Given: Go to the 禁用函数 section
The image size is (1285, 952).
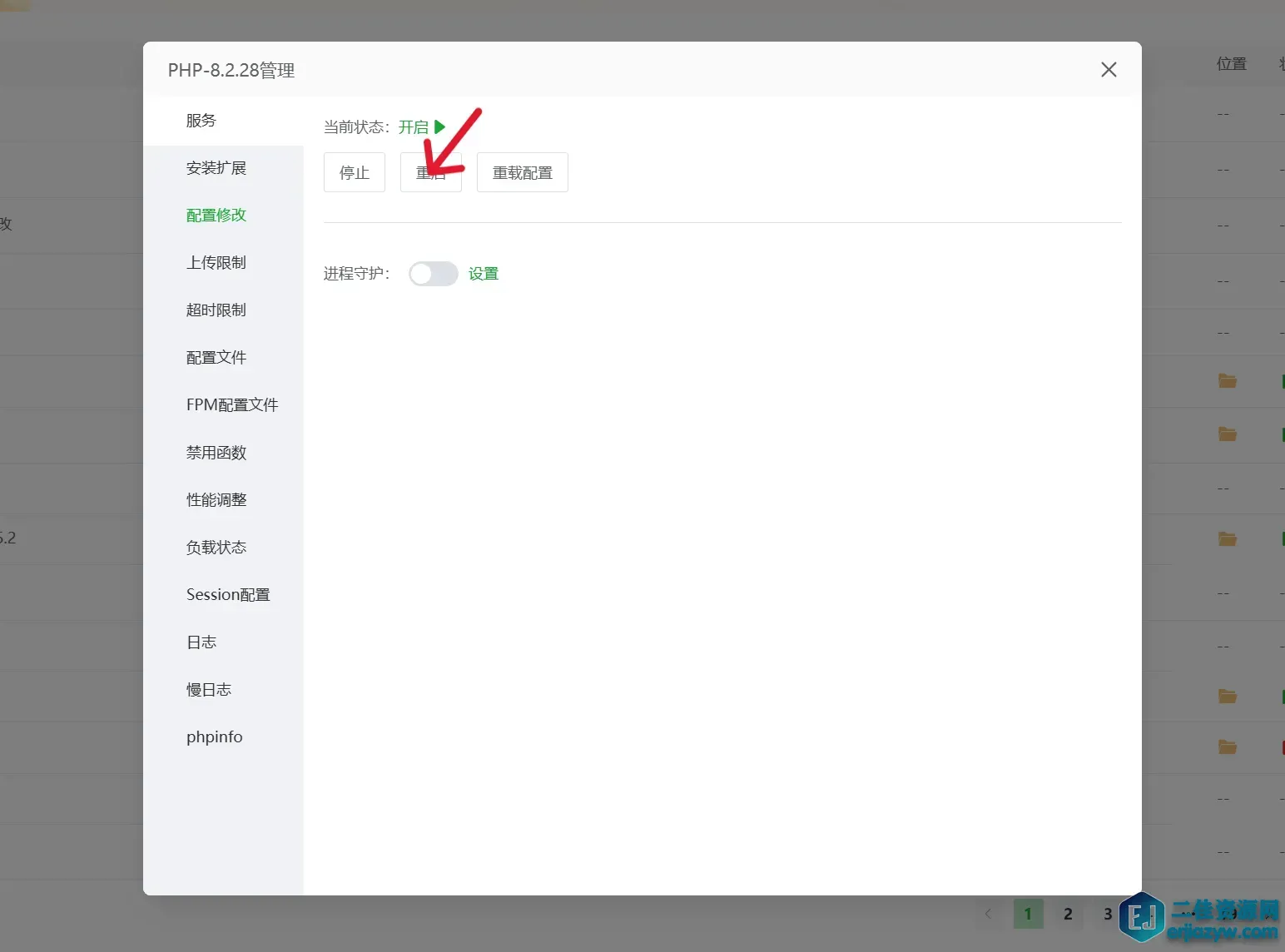Looking at the screenshot, I should click(216, 453).
